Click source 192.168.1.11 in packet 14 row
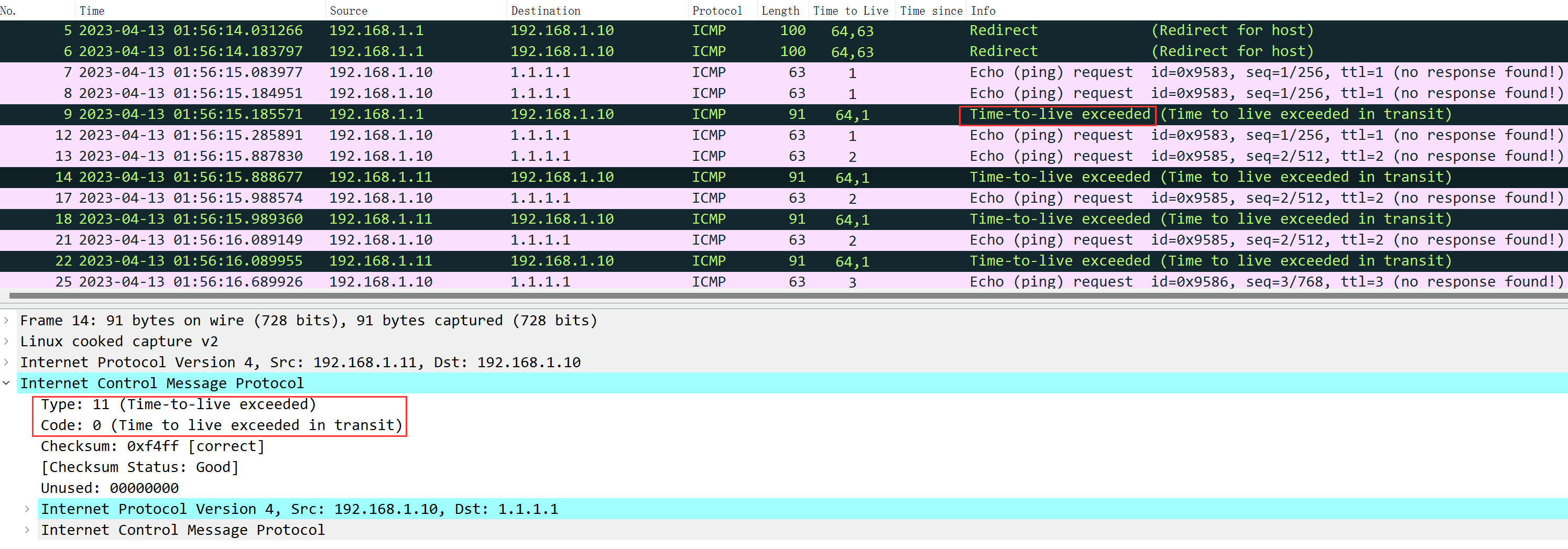The height and width of the screenshot is (549, 1568). point(380,177)
